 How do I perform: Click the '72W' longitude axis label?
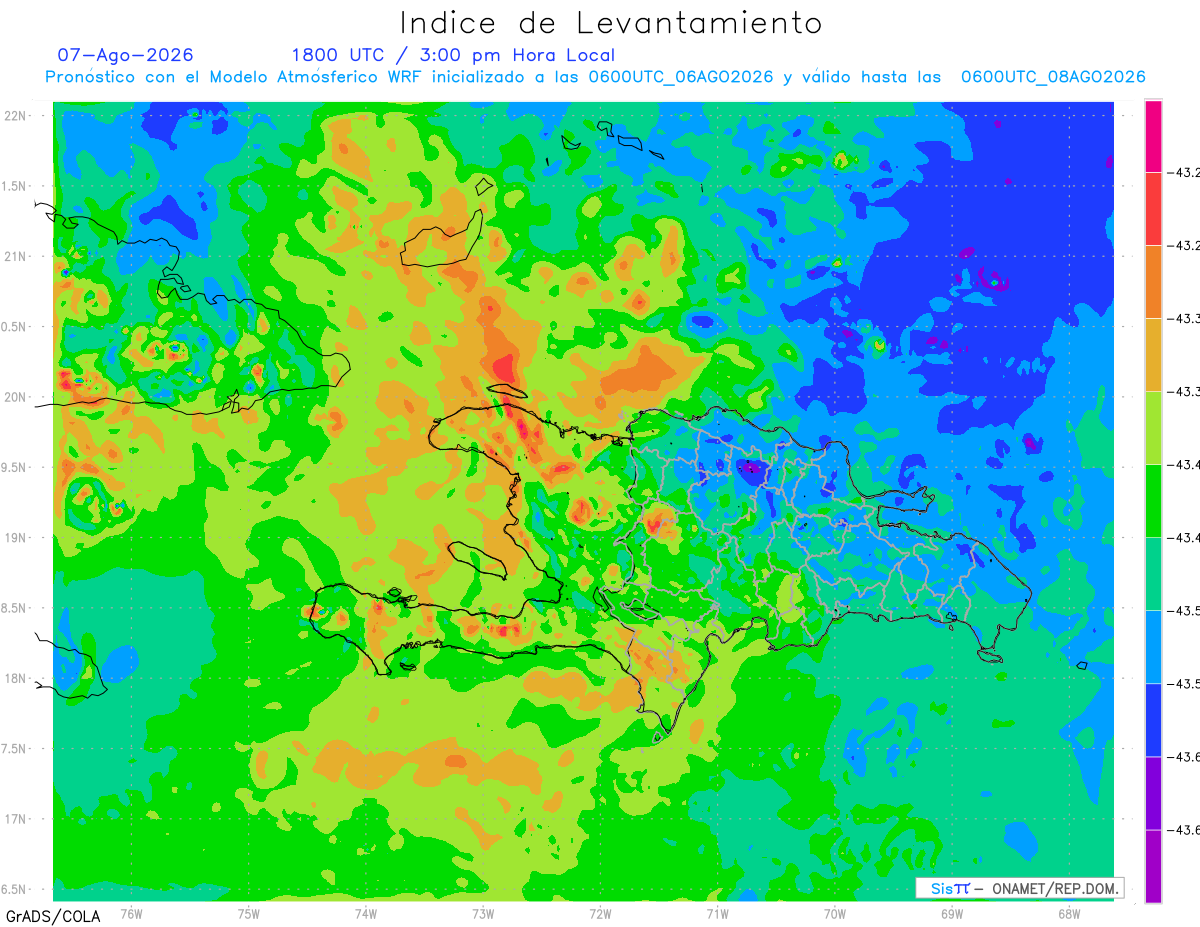pyautogui.click(x=600, y=913)
